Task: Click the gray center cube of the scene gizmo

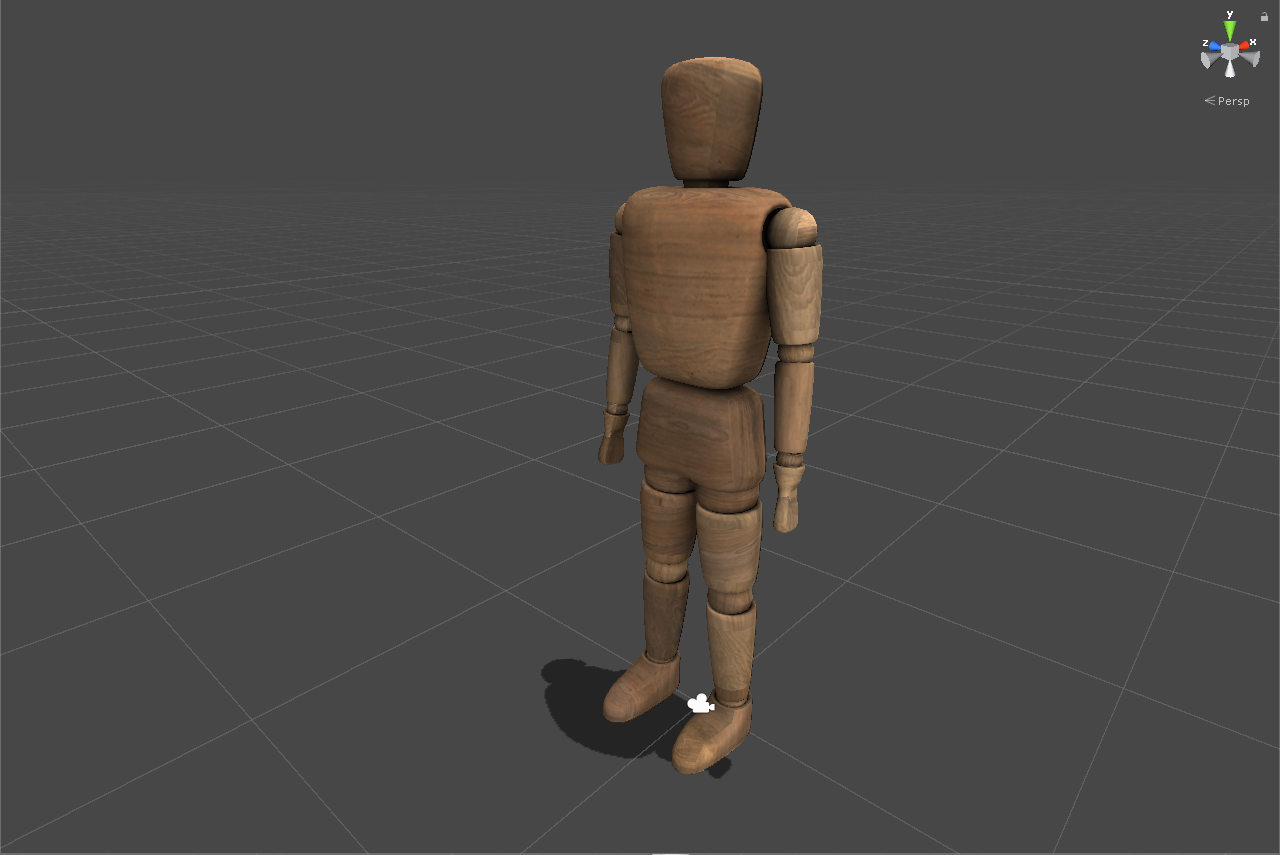Action: tap(1230, 50)
